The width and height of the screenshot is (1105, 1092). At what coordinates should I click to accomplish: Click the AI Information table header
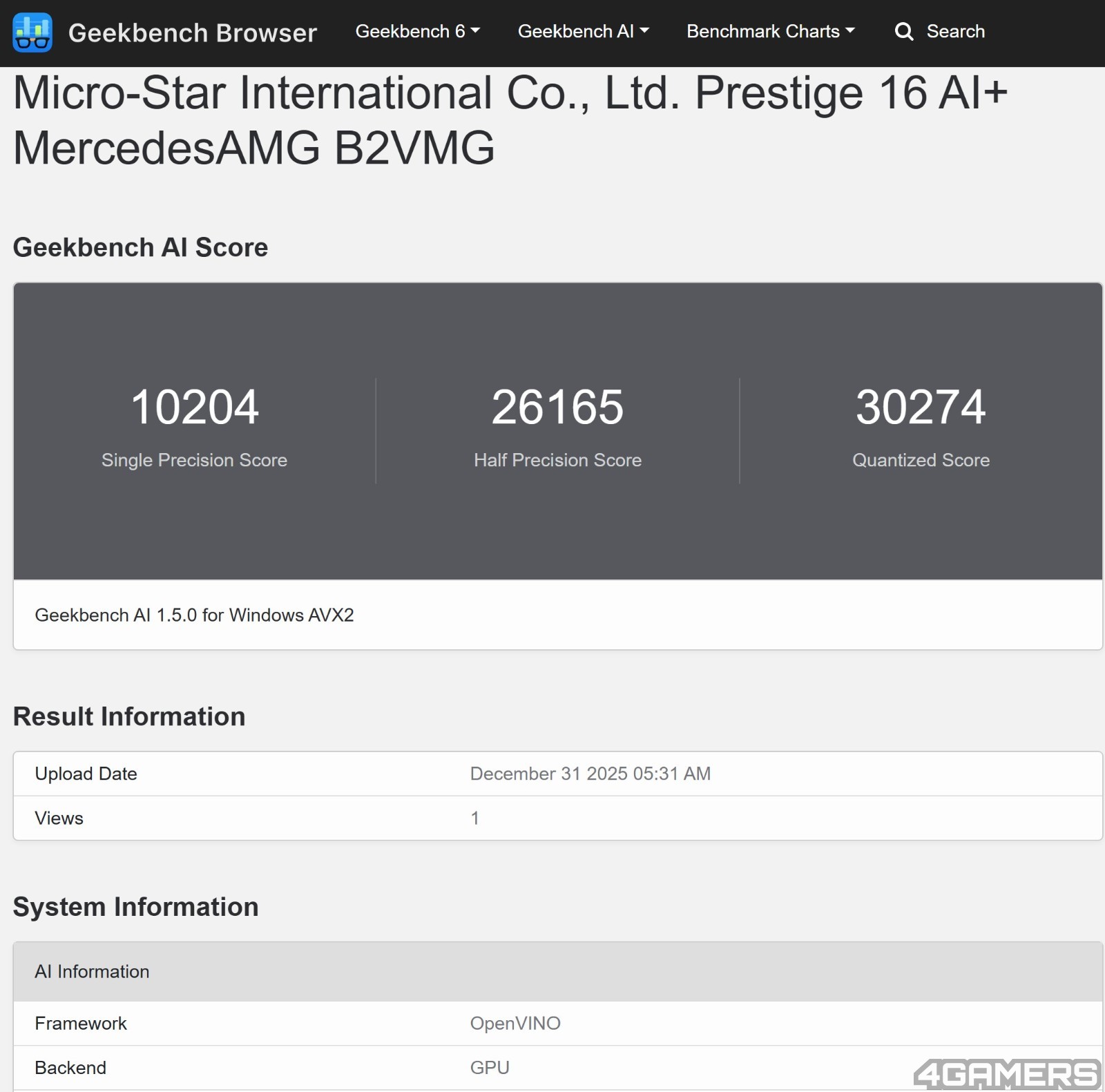tap(92, 972)
